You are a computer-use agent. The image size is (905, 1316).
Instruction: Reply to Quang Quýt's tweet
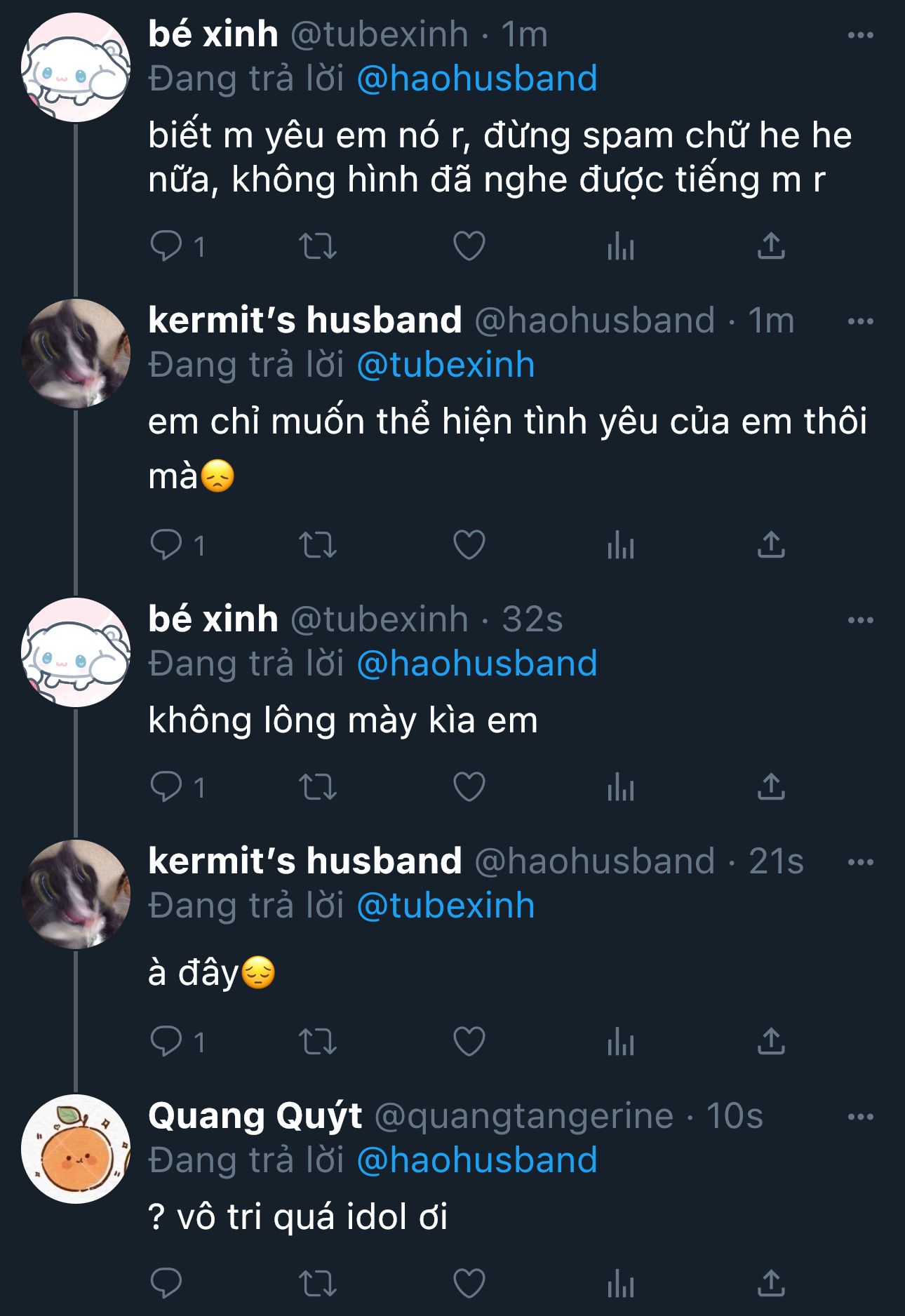(x=167, y=1284)
